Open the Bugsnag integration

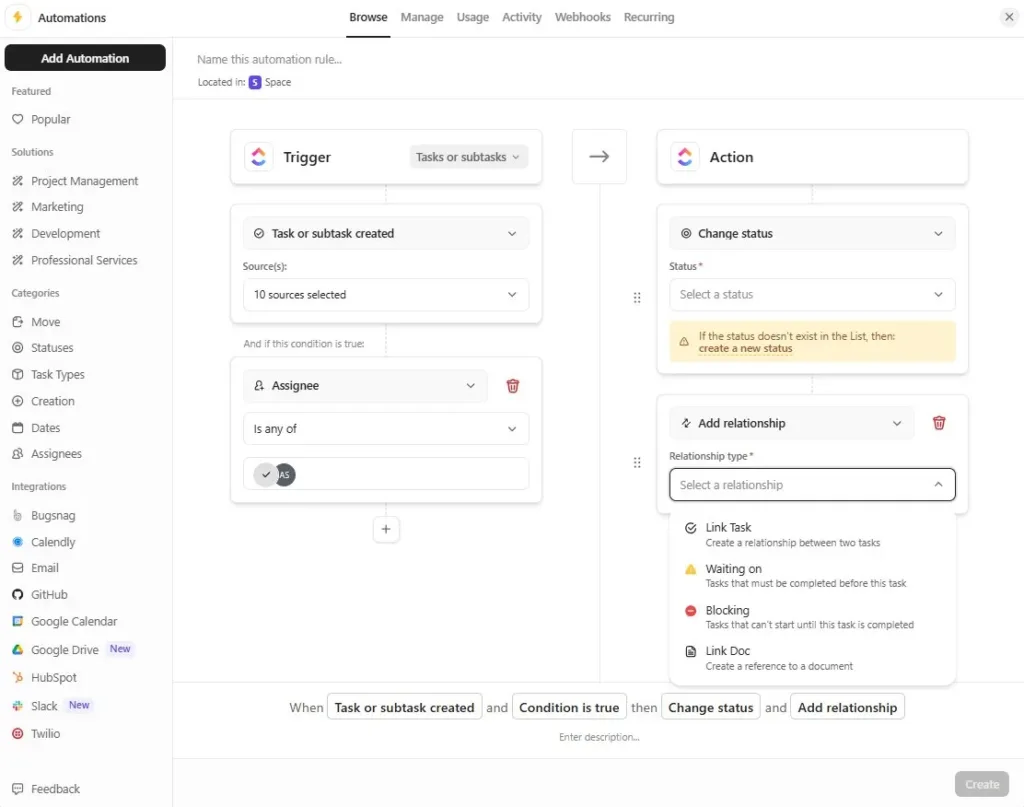[44, 516]
